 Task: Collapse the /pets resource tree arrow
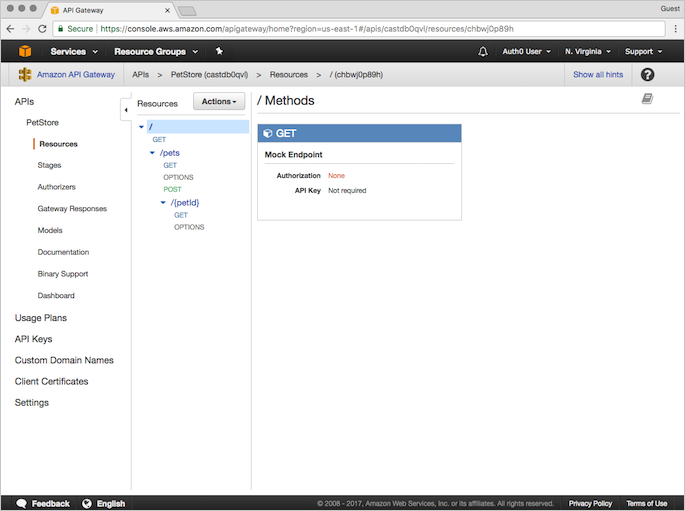[x=152, y=153]
